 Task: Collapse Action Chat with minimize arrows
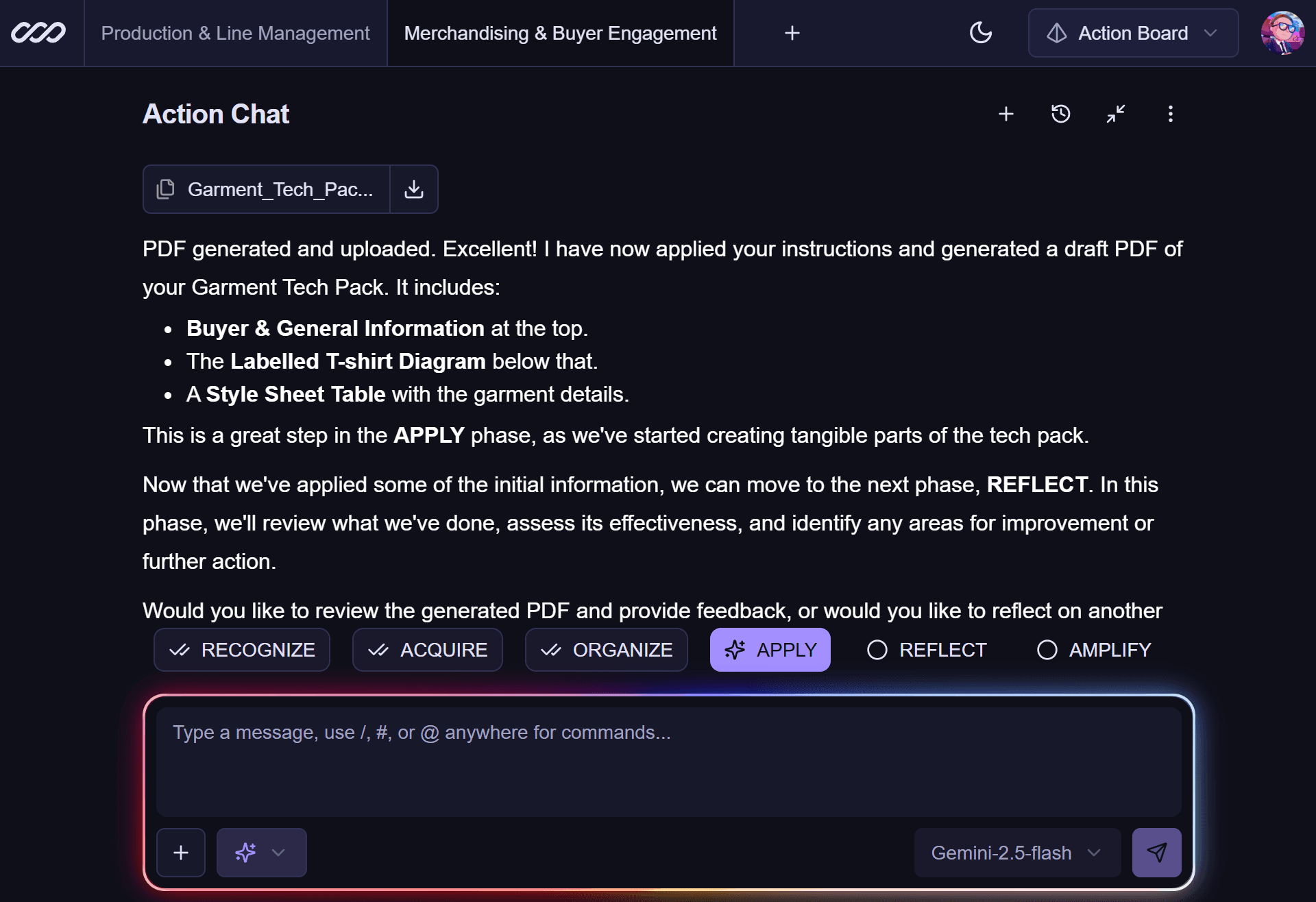(x=1115, y=114)
